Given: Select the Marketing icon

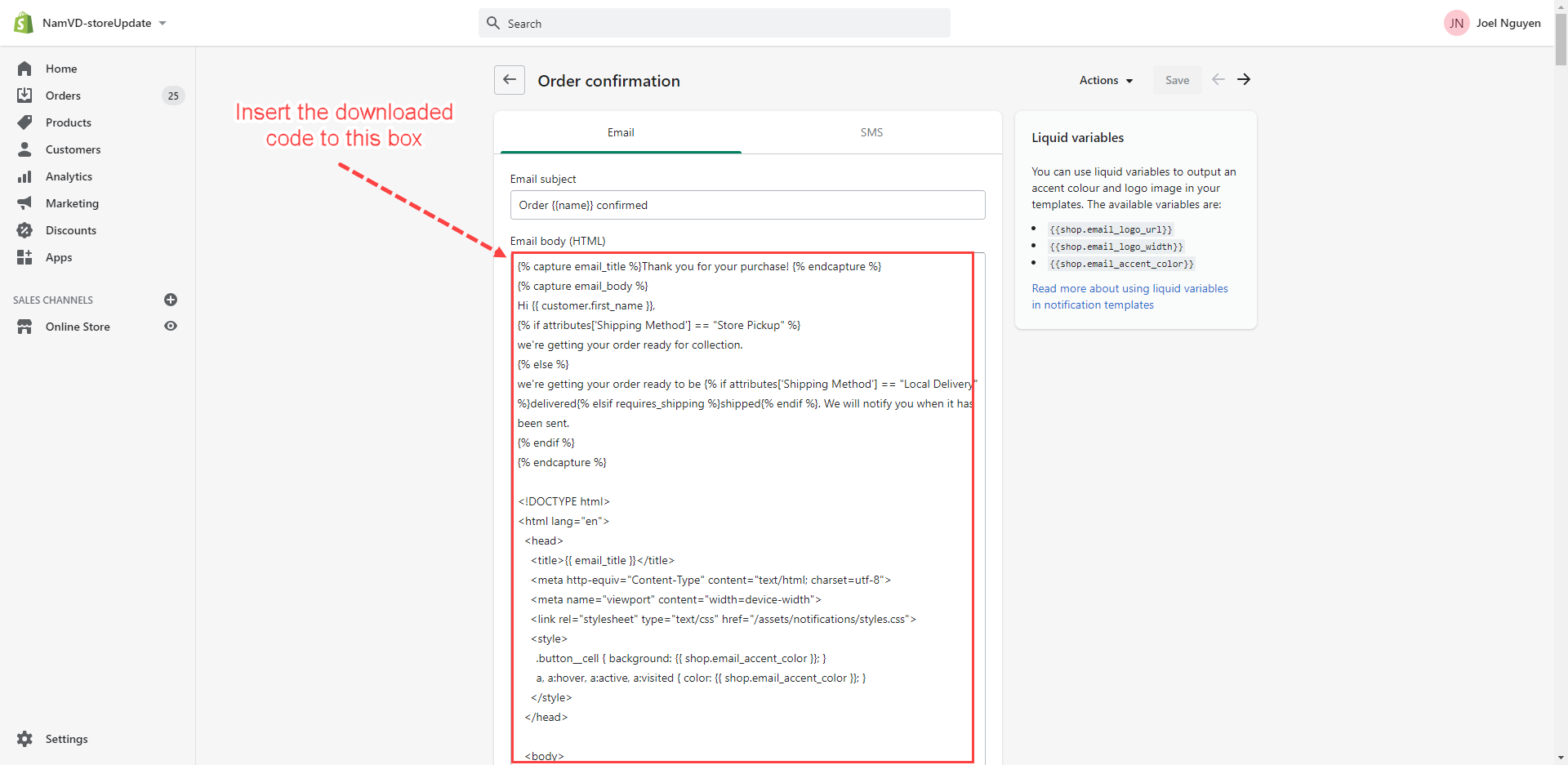Looking at the screenshot, I should pyautogui.click(x=24, y=202).
